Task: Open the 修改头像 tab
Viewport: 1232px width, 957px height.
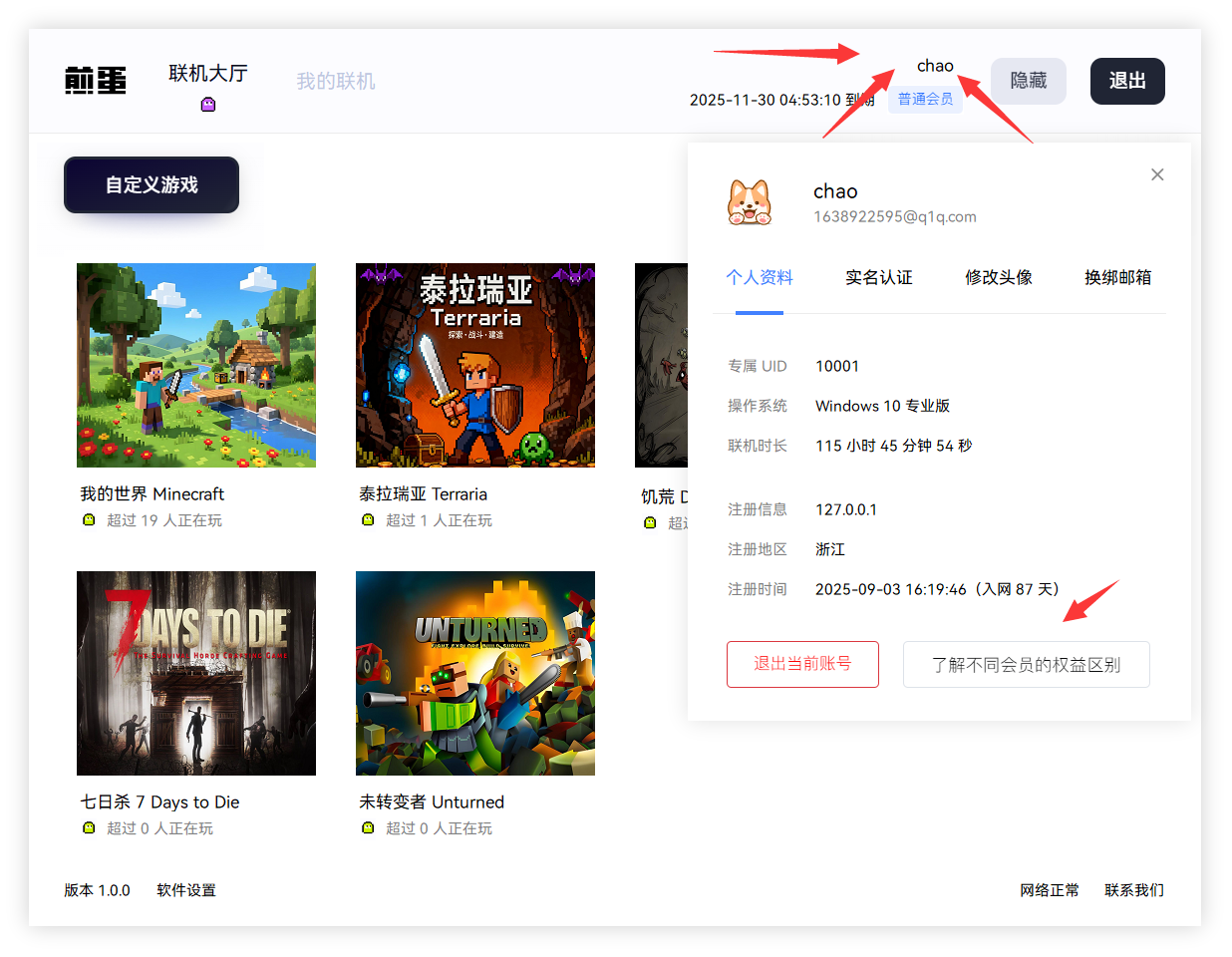Action: coord(998,278)
